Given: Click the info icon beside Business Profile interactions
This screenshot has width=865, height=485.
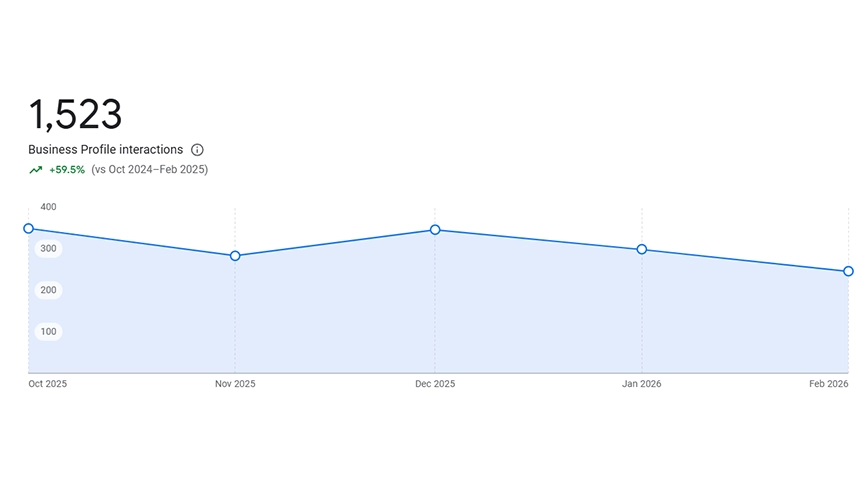Looking at the screenshot, I should (x=197, y=150).
